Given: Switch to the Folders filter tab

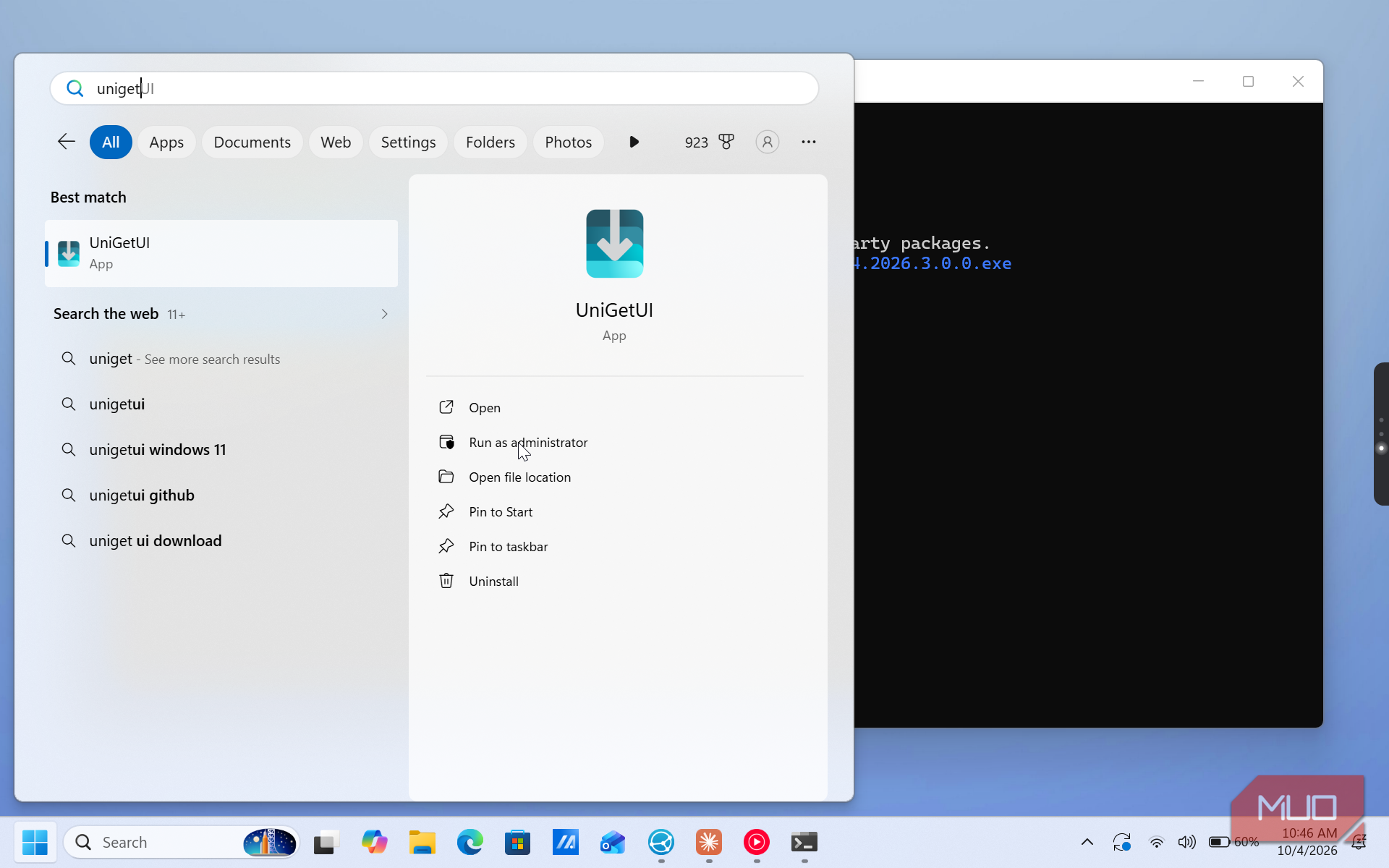Looking at the screenshot, I should tap(490, 142).
